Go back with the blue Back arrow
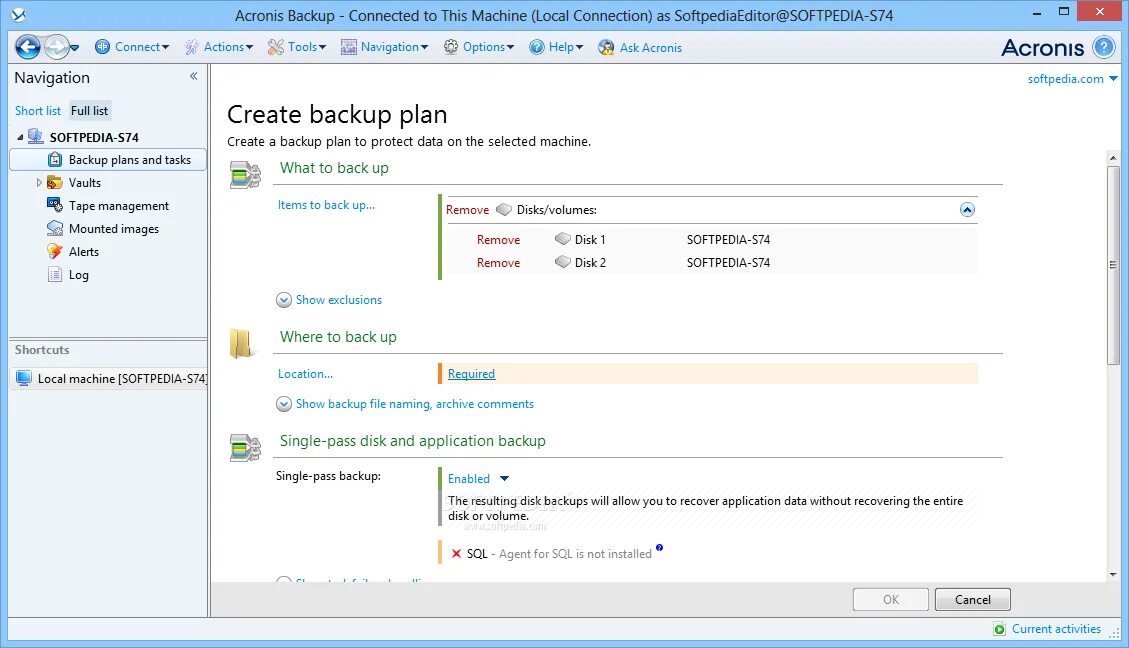Image resolution: width=1129 pixels, height=648 pixels. pos(27,48)
